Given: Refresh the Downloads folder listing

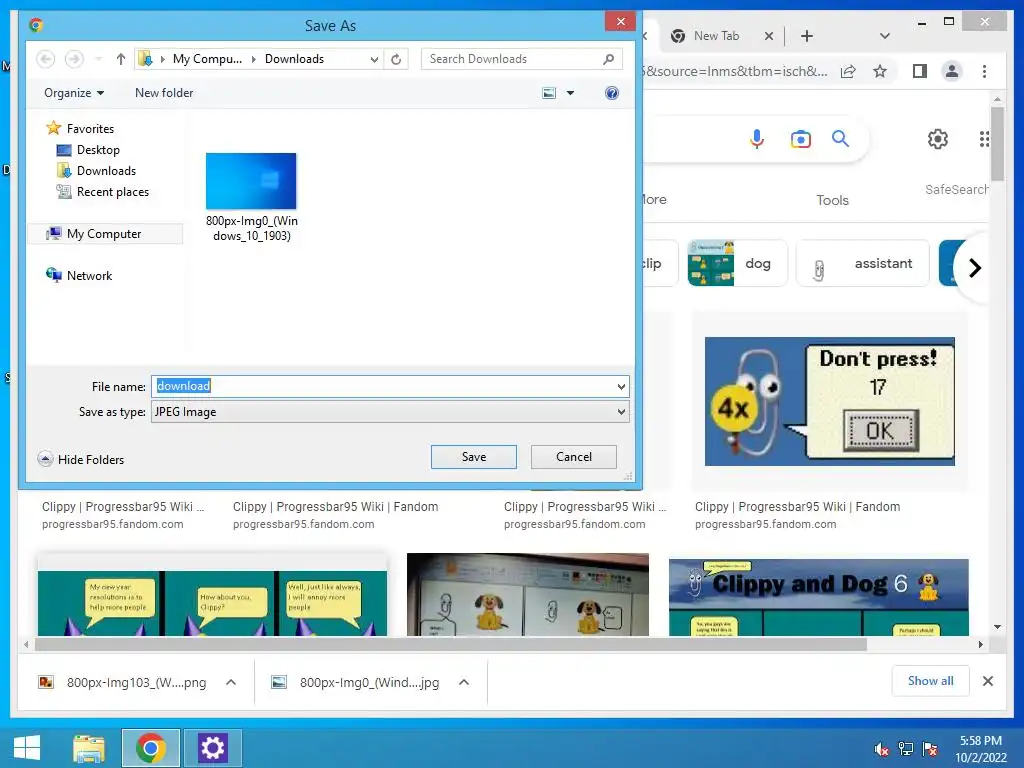Looking at the screenshot, I should pos(396,59).
